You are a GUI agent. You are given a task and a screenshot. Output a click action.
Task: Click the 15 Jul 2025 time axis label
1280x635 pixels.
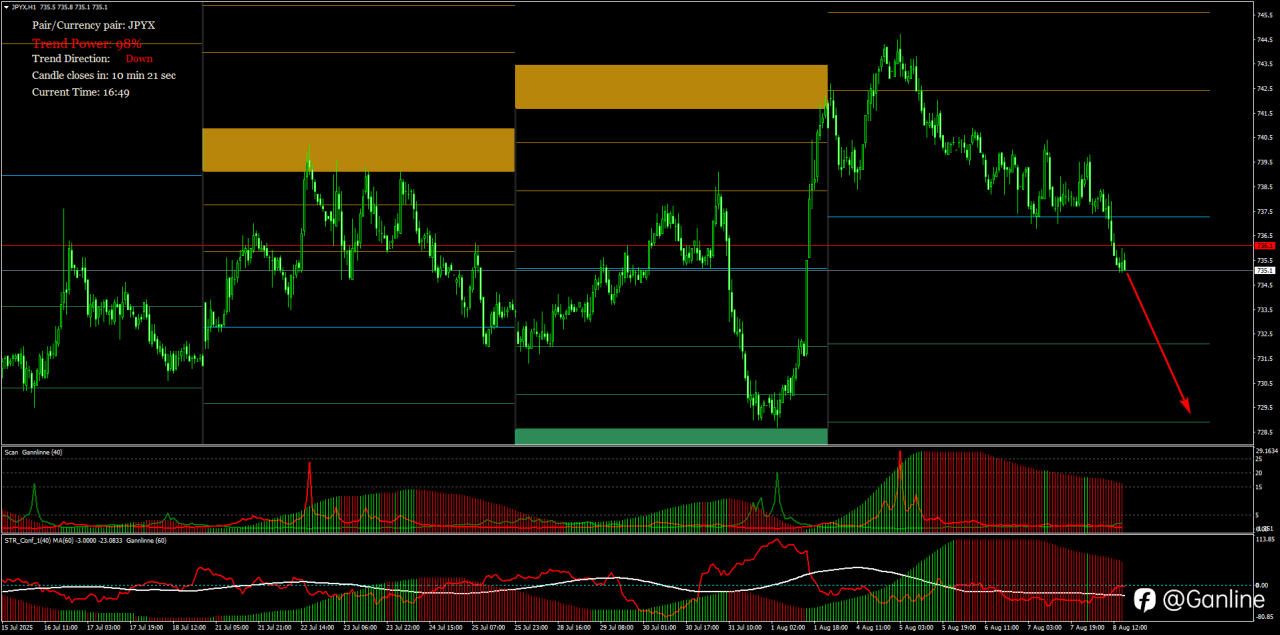[x=19, y=628]
